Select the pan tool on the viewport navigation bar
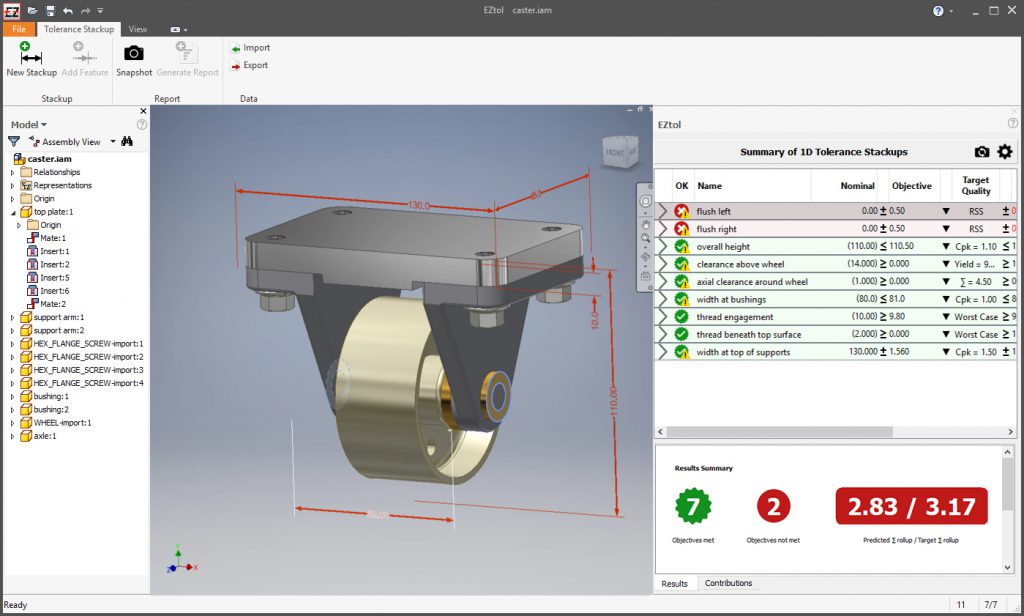This screenshot has height=616, width=1024. tap(645, 225)
